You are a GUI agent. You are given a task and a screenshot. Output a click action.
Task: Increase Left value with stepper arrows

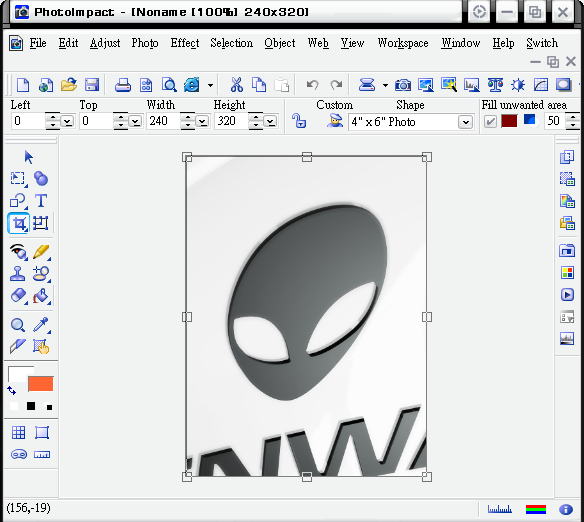point(53,117)
